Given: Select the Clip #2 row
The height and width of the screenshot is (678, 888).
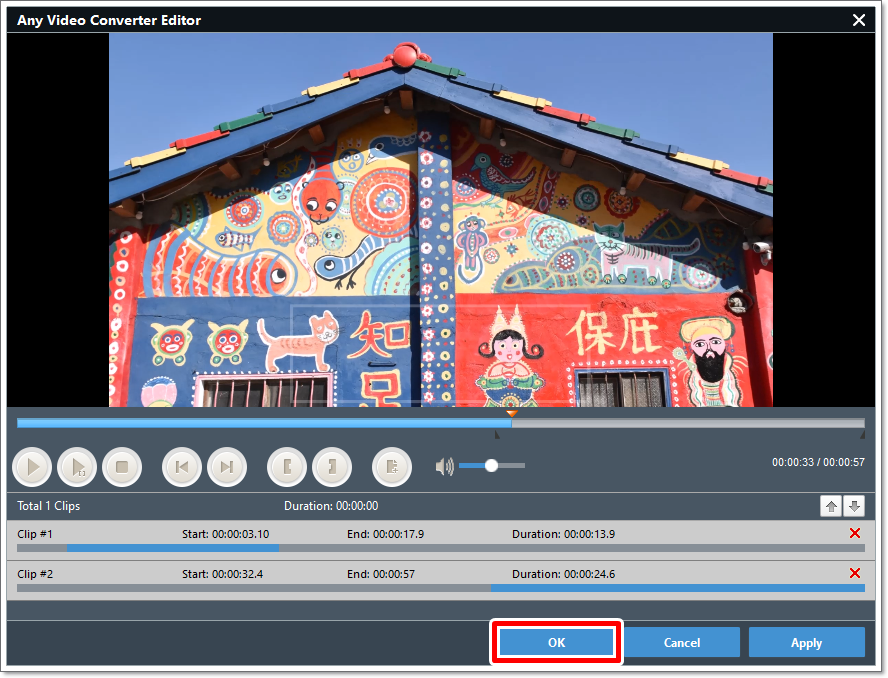Looking at the screenshot, I should pyautogui.click(x=441, y=579).
